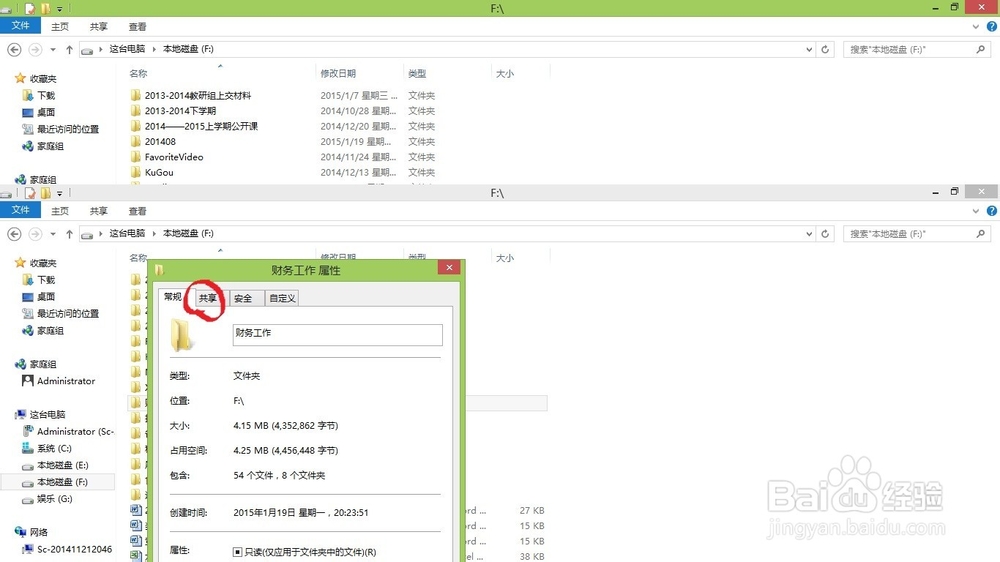Screen dimensions: 1000x562
Task: Refresh the top window address bar
Action: 825,49
